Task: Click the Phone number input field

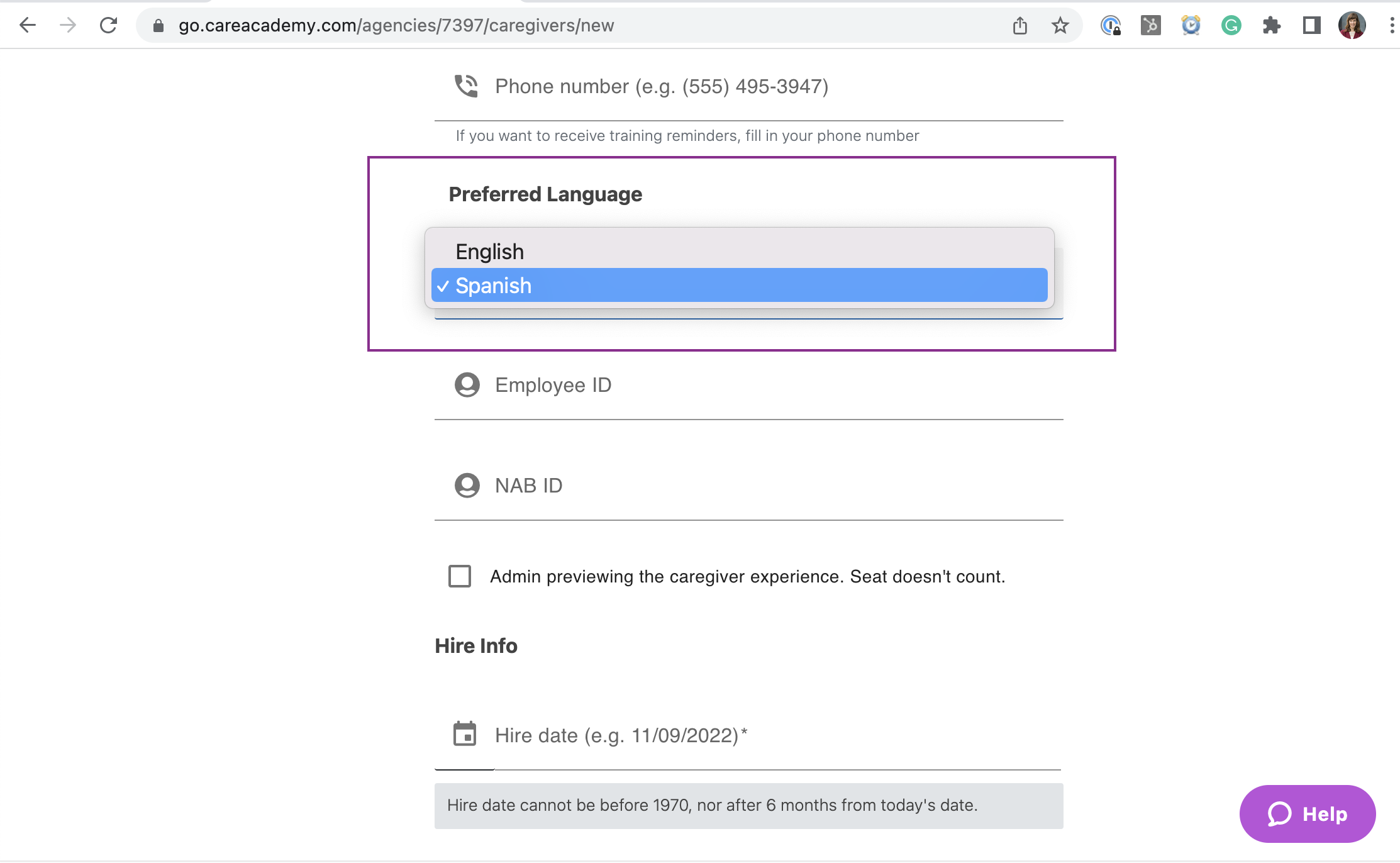Action: pyautogui.click(x=748, y=87)
